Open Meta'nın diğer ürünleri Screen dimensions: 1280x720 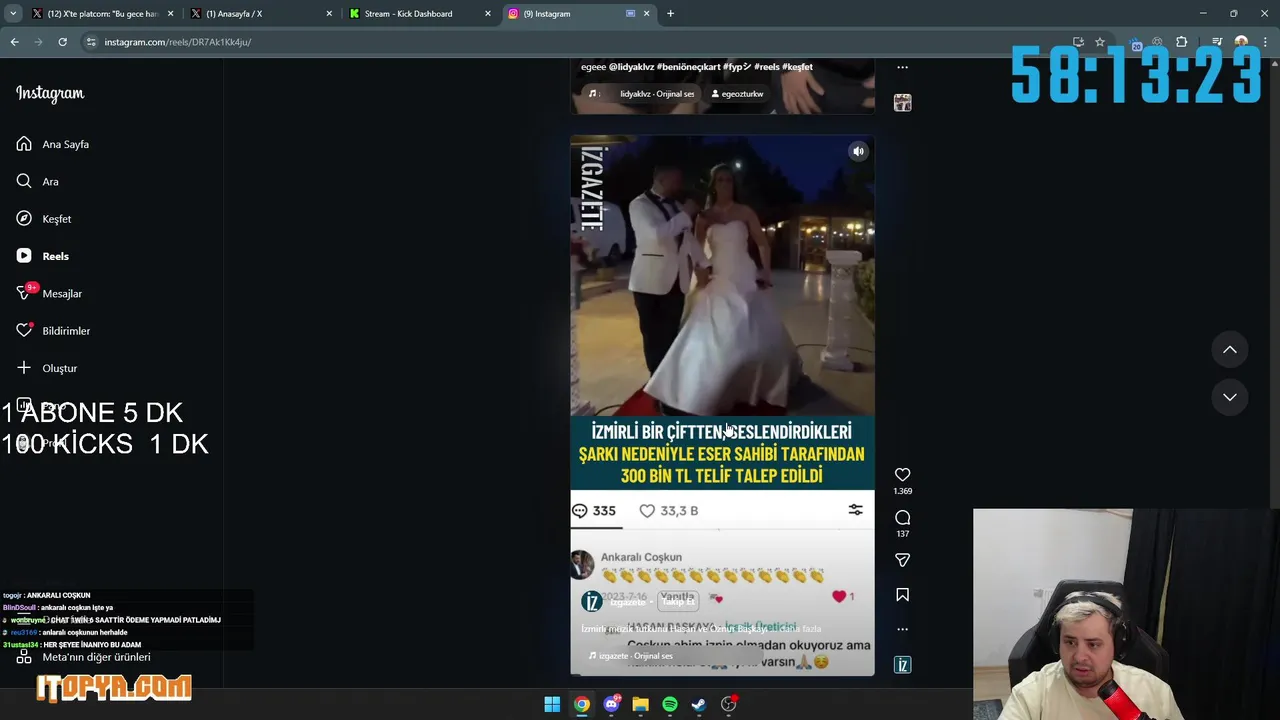(84, 657)
